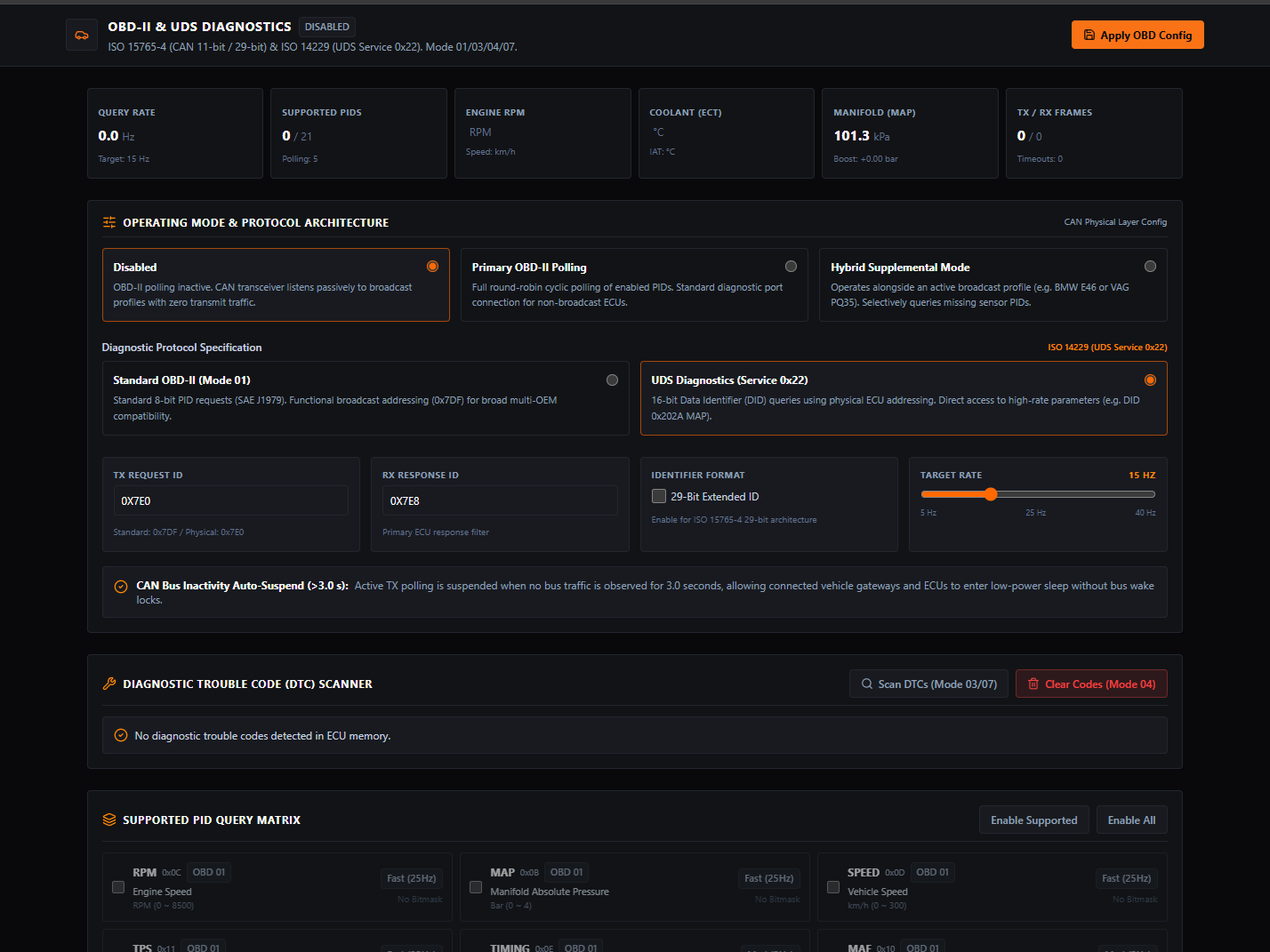Viewport: 1270px width, 952px height.
Task: Tick the MAP Manifold Absolute Pressure checkbox
Action: (476, 887)
